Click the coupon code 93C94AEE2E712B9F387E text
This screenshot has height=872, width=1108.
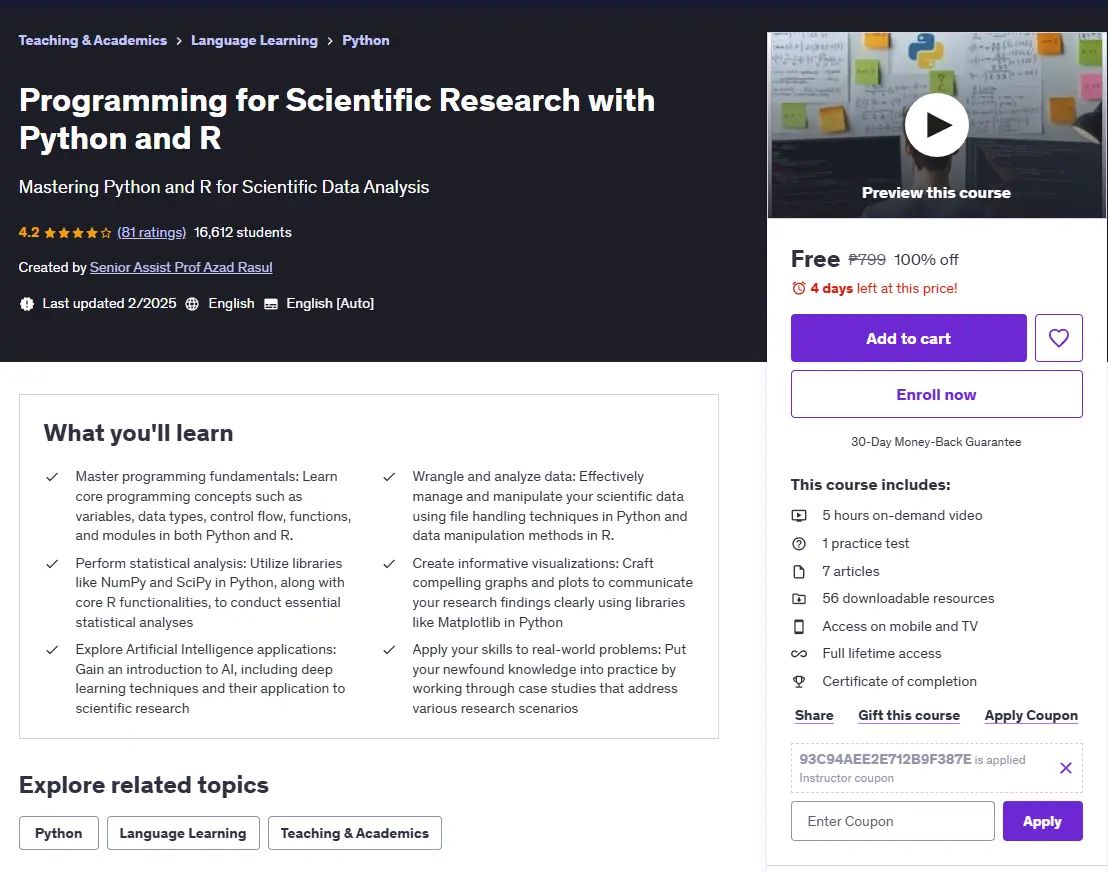[x=885, y=759]
